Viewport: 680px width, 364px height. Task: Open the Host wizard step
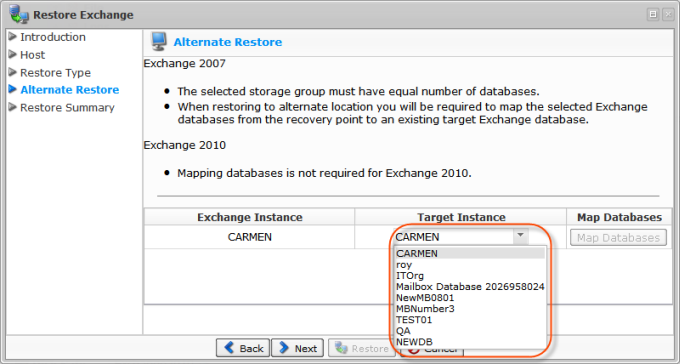pos(33,55)
